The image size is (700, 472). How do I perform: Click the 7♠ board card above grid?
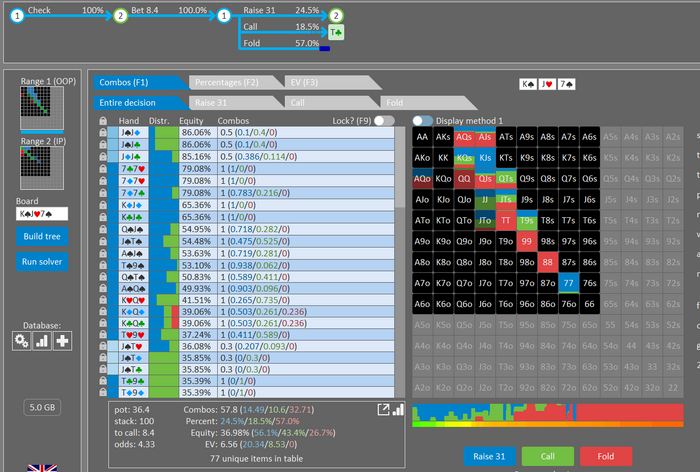[567, 84]
